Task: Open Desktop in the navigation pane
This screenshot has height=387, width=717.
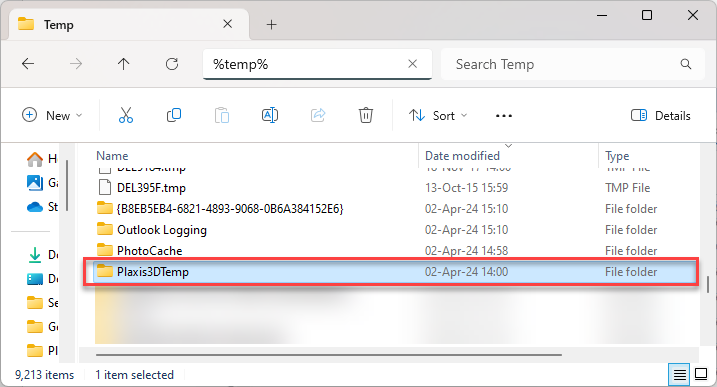Action: click(x=42, y=279)
